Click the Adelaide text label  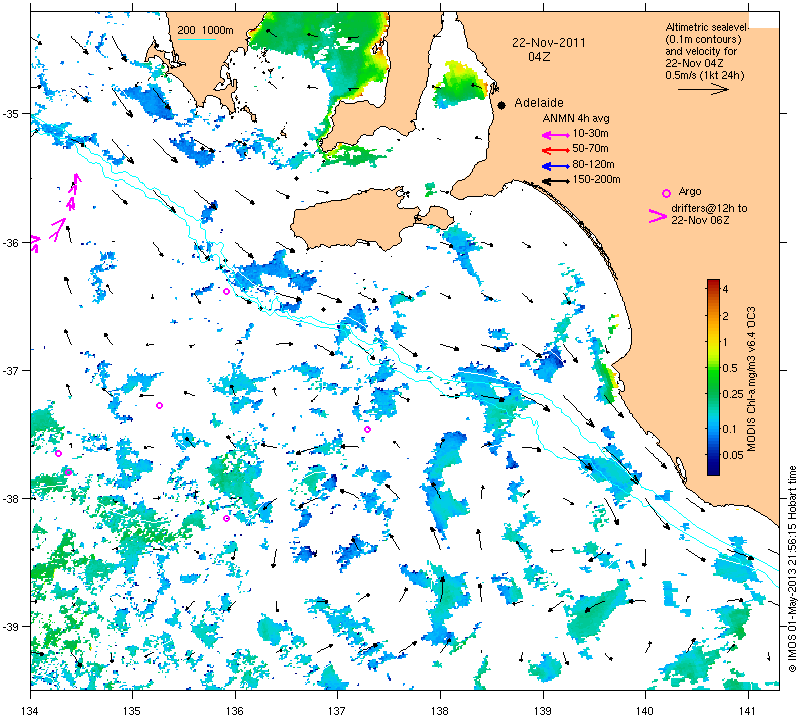pyautogui.click(x=539, y=103)
